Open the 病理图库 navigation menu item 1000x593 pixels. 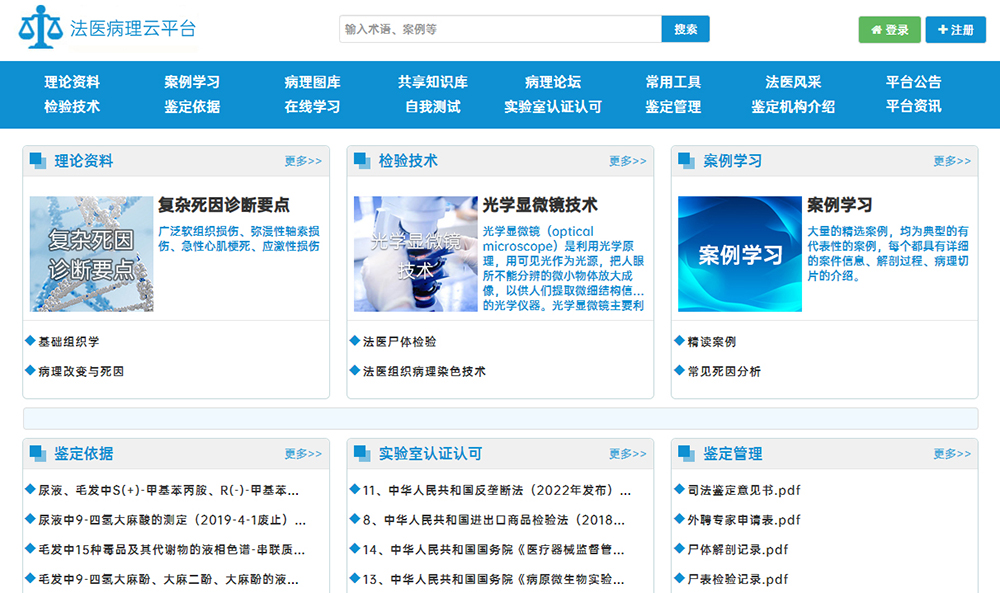tap(312, 82)
